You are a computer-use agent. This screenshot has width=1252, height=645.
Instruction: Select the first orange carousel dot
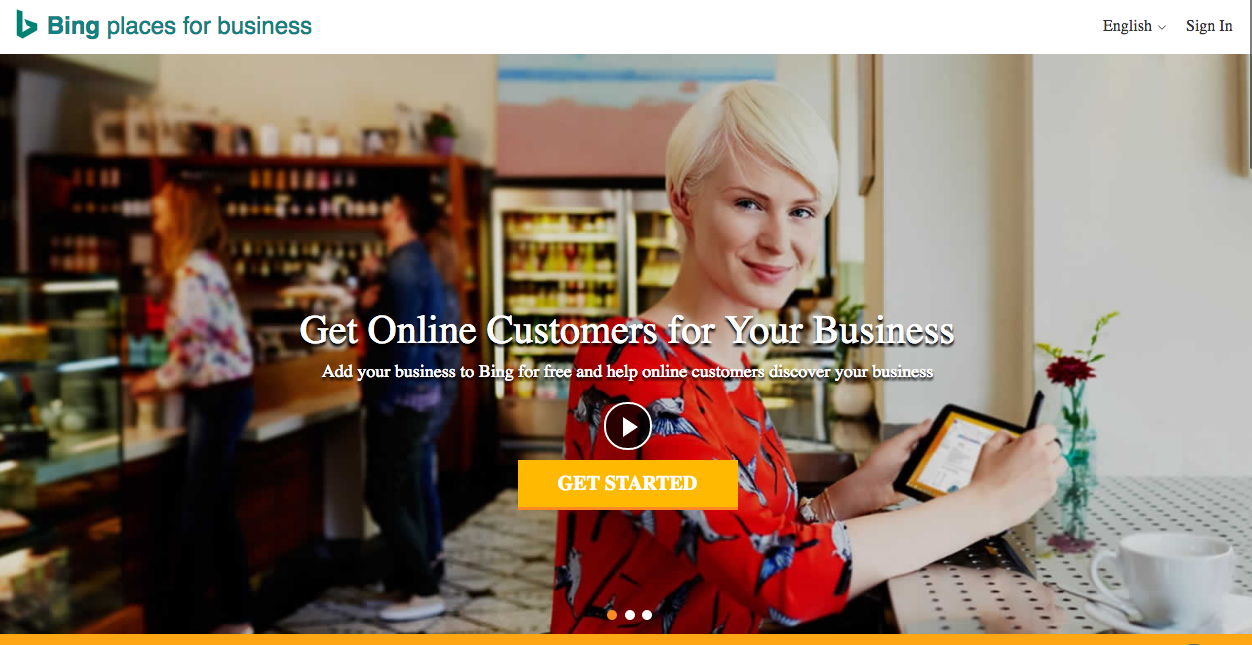click(x=612, y=615)
